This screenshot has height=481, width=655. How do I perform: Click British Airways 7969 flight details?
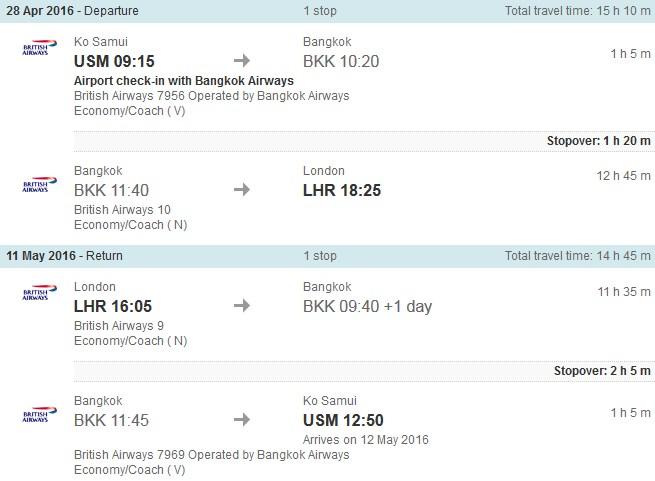(x=211, y=455)
